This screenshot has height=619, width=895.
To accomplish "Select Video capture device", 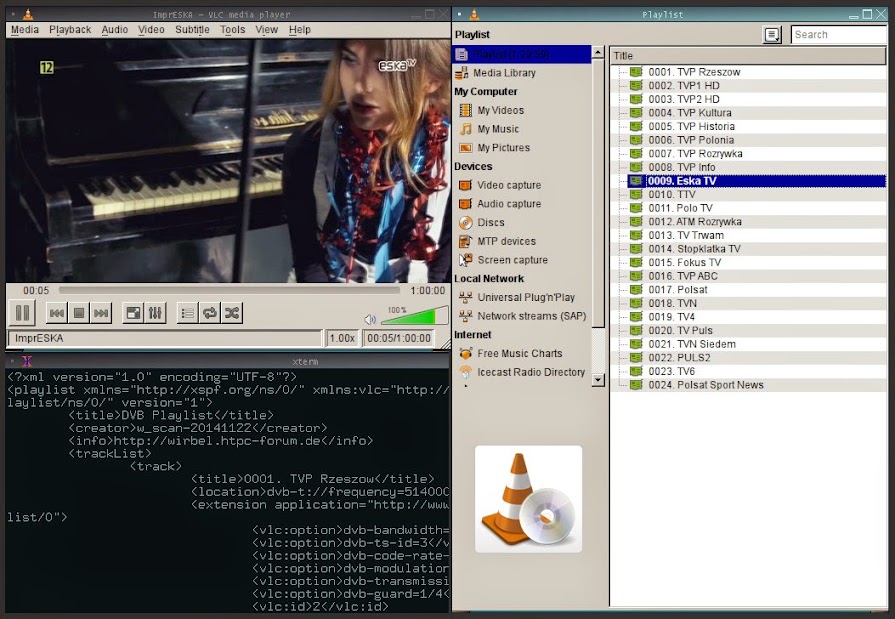I will [522, 185].
